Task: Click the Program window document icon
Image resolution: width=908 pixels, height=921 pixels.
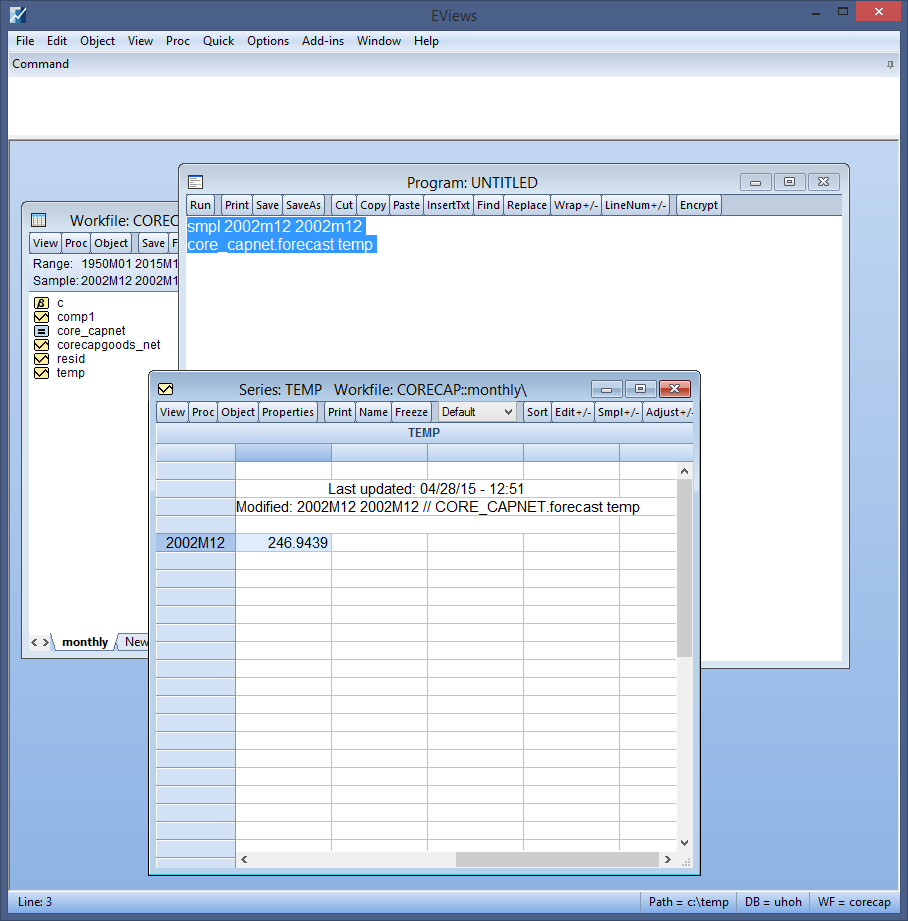Action: pyautogui.click(x=195, y=182)
